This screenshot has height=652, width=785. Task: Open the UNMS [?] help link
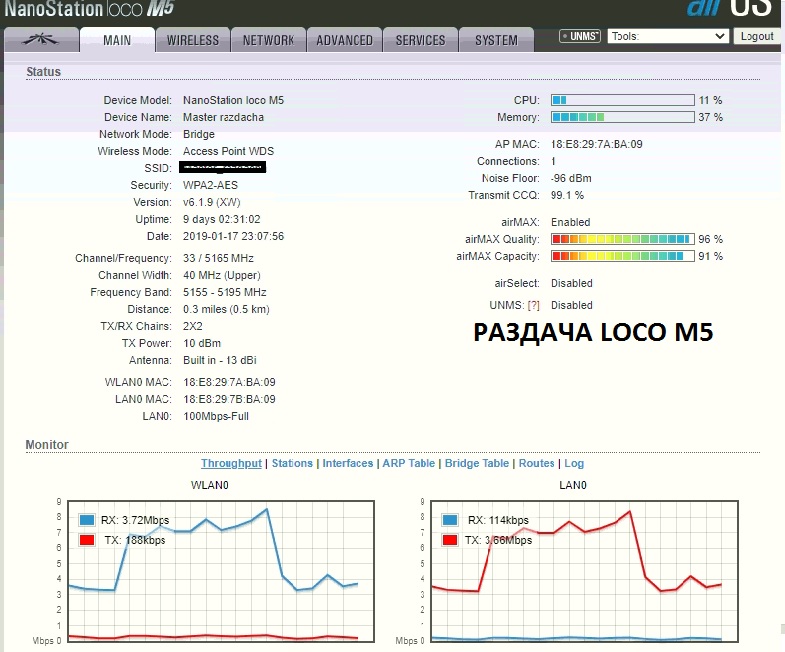click(534, 305)
